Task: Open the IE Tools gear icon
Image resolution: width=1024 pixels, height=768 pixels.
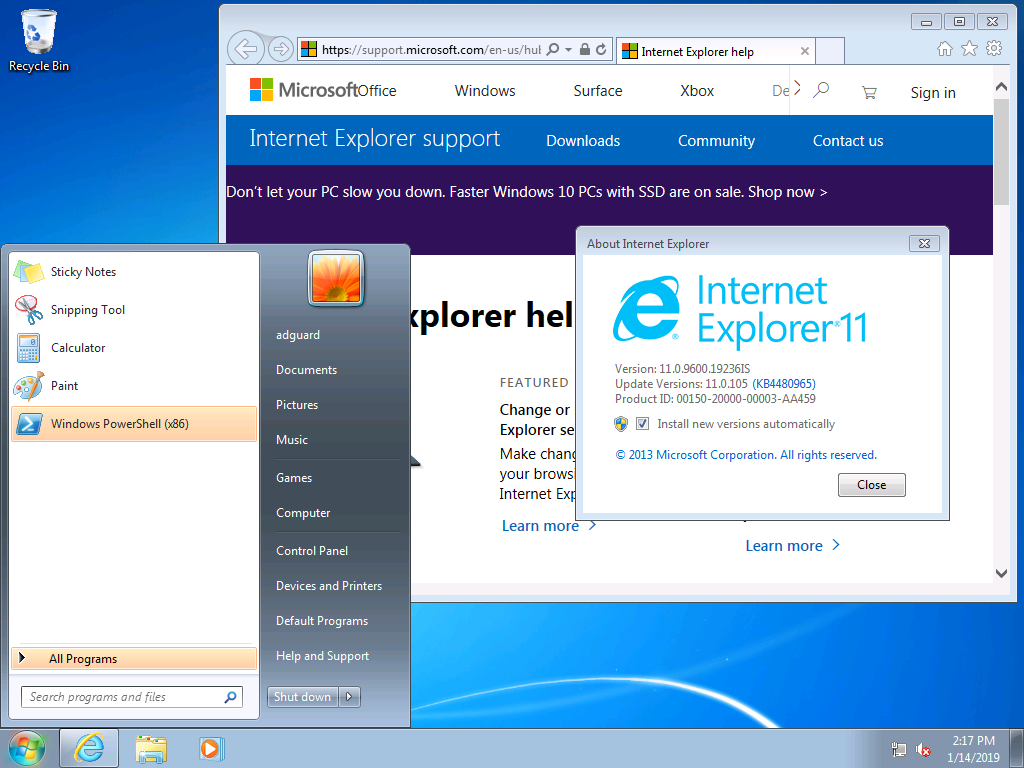Action: [x=994, y=48]
